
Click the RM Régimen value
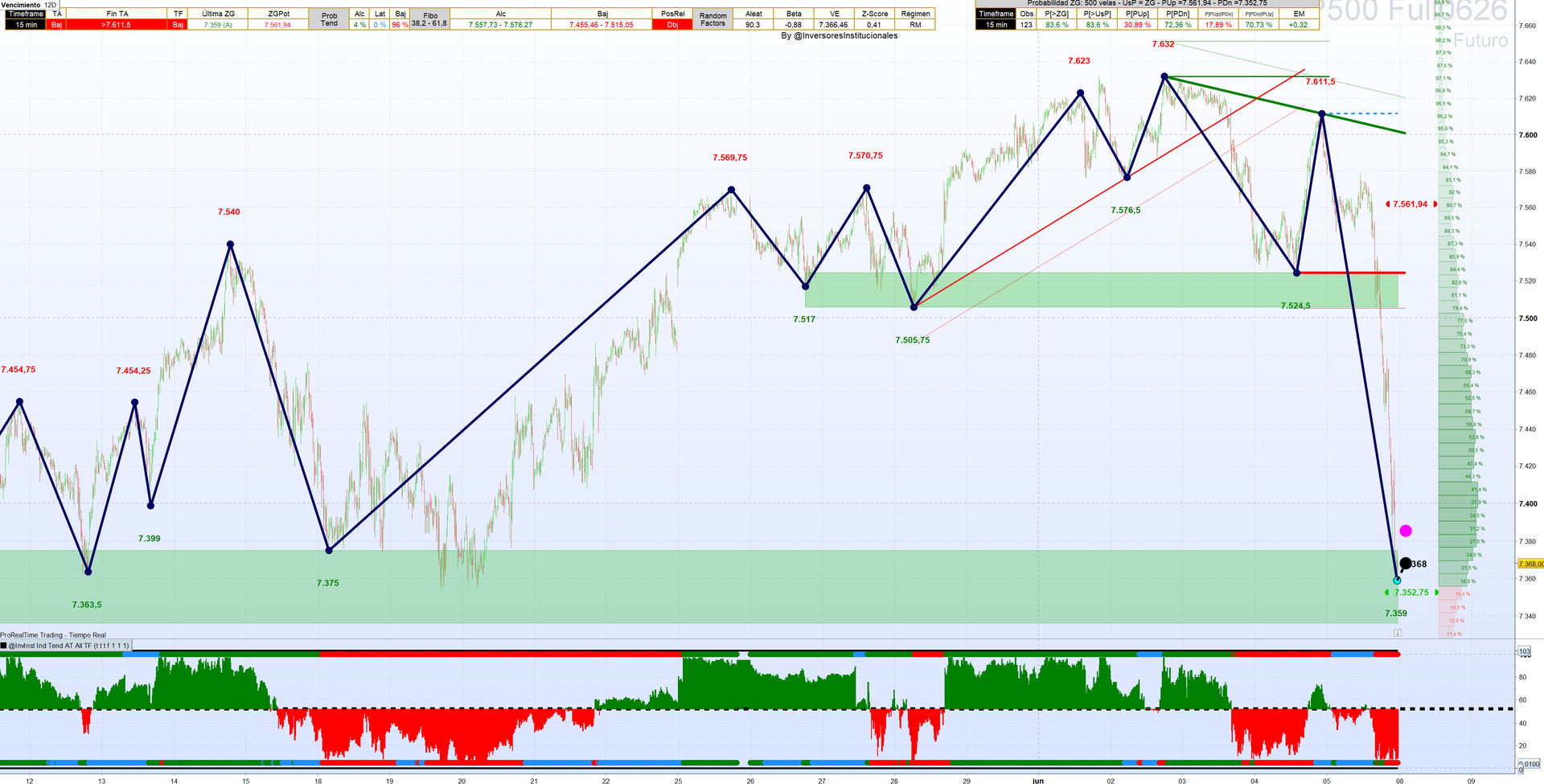point(915,25)
